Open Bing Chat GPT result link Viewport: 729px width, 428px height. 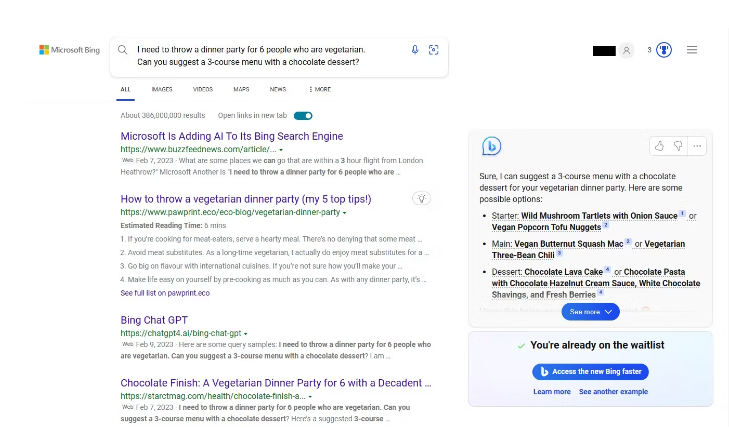(154, 320)
